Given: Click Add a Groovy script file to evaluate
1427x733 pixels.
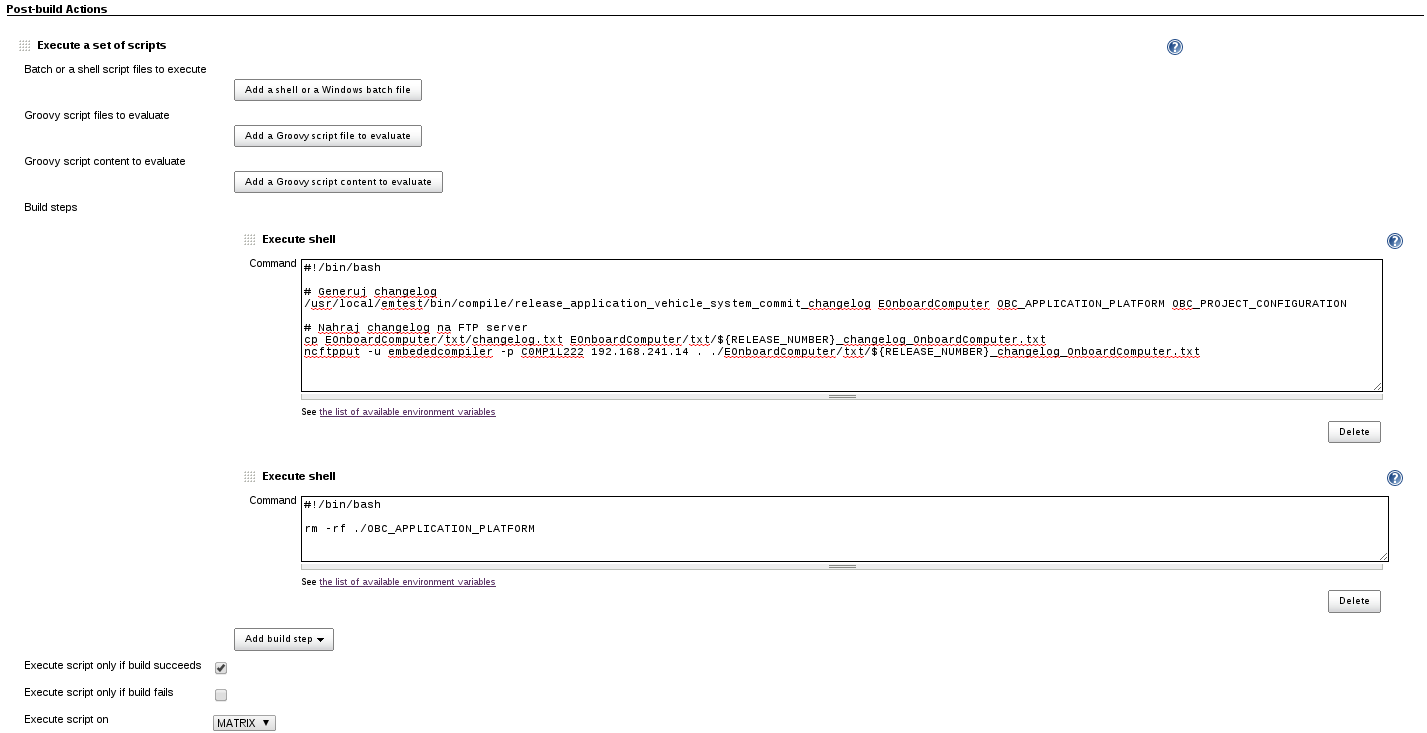Looking at the screenshot, I should [327, 135].
